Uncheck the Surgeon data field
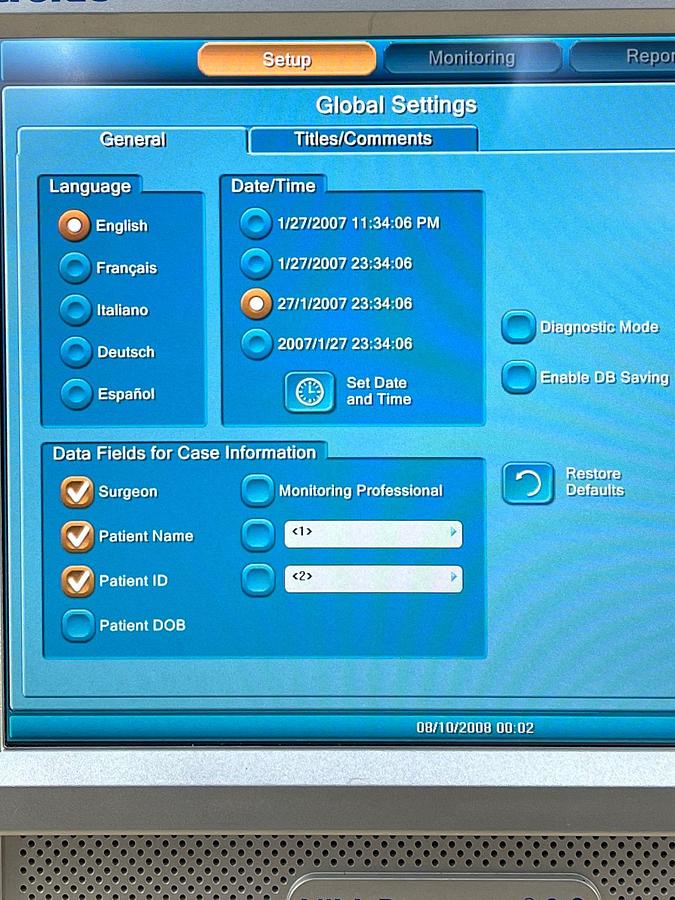The image size is (675, 900). click(77, 492)
